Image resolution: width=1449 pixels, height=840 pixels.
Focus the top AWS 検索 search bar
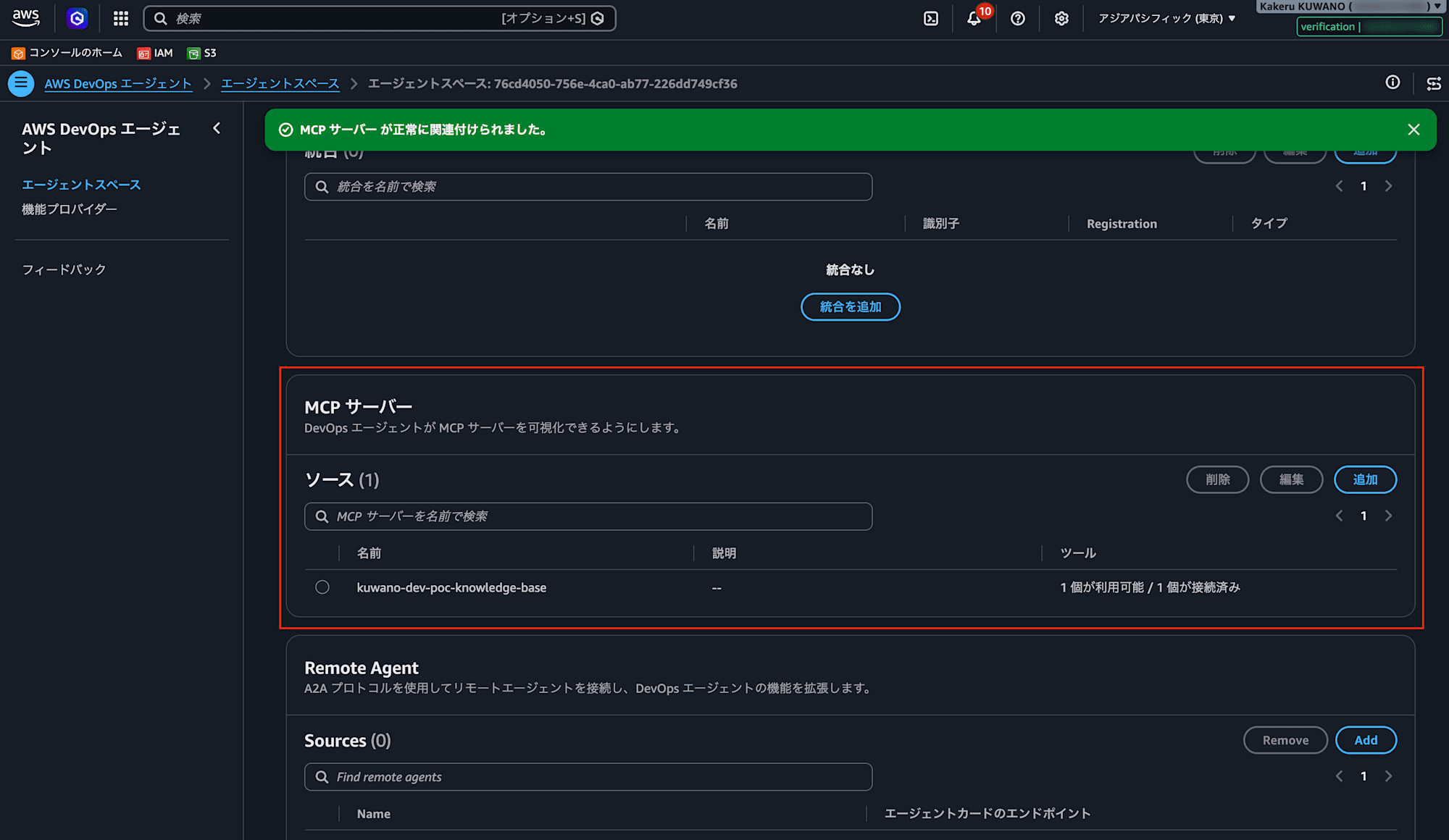point(380,19)
